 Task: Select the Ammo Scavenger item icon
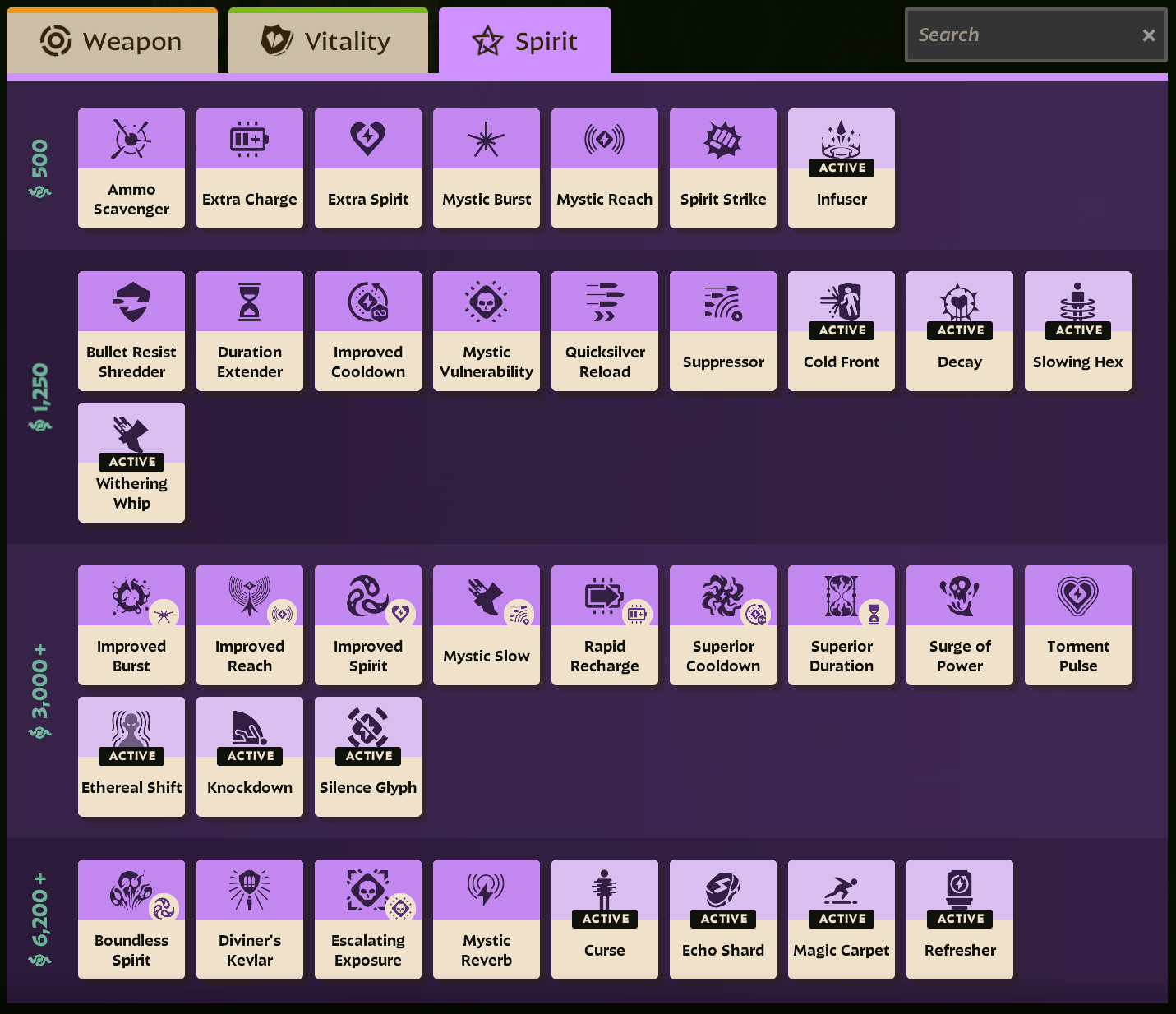point(131,140)
